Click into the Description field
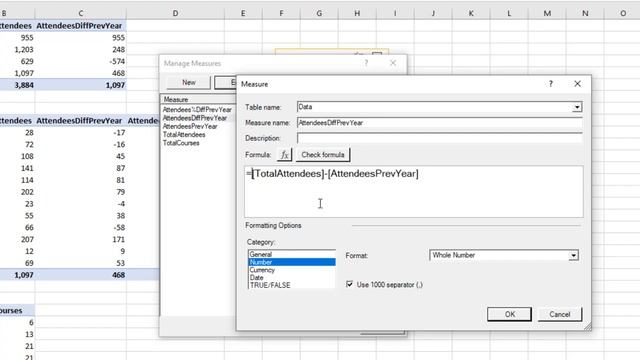 click(x=440, y=138)
